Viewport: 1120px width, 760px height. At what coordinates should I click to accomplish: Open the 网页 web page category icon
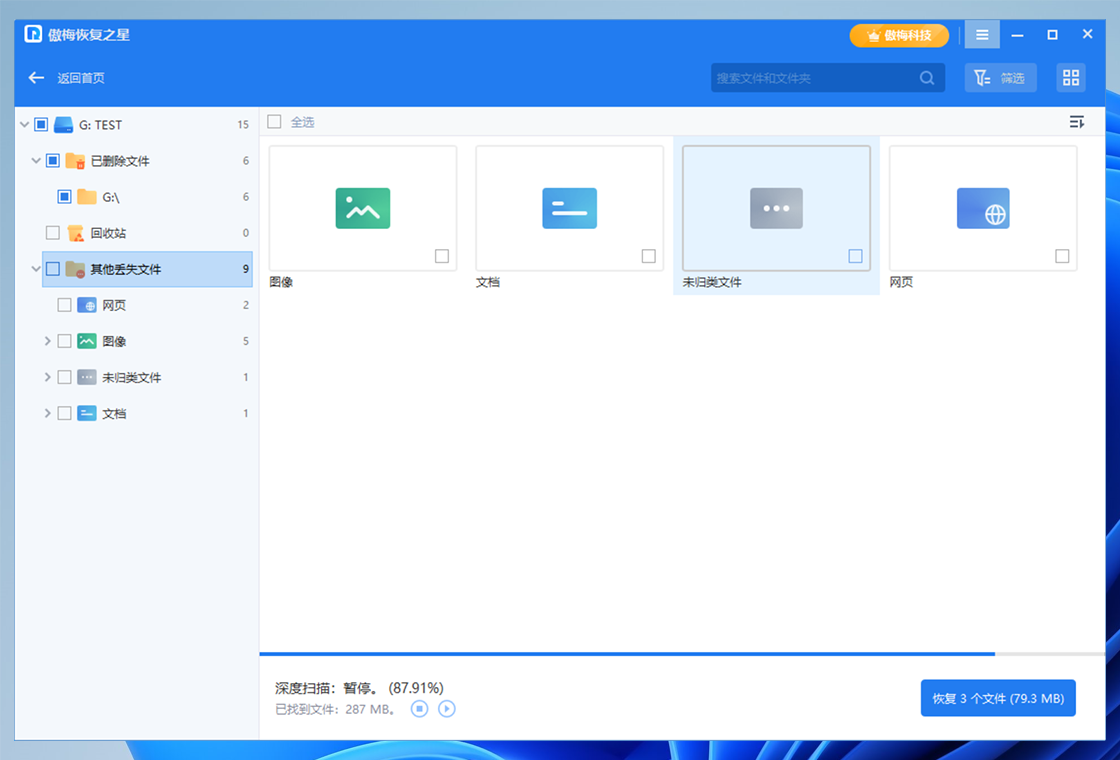[983, 208]
